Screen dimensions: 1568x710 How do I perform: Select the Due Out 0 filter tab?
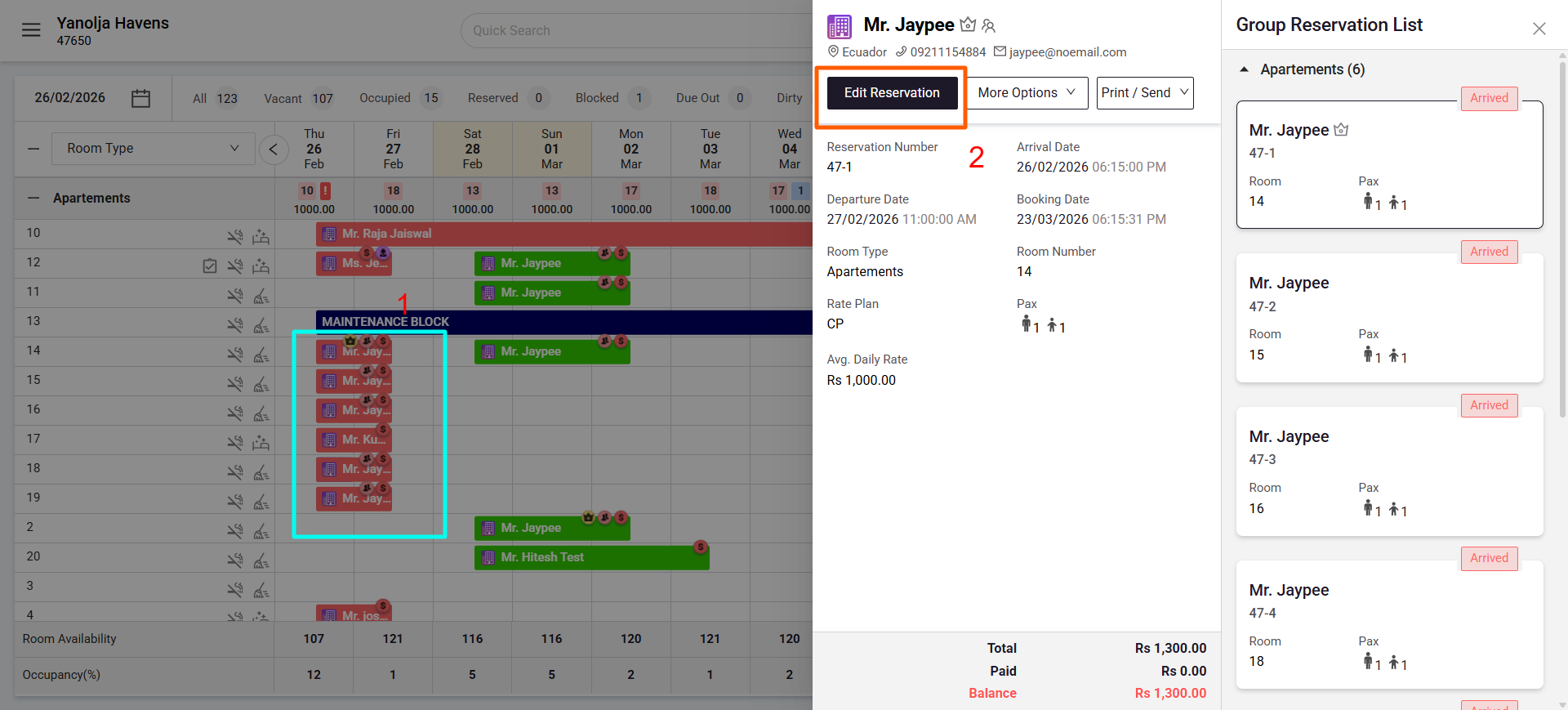point(712,98)
